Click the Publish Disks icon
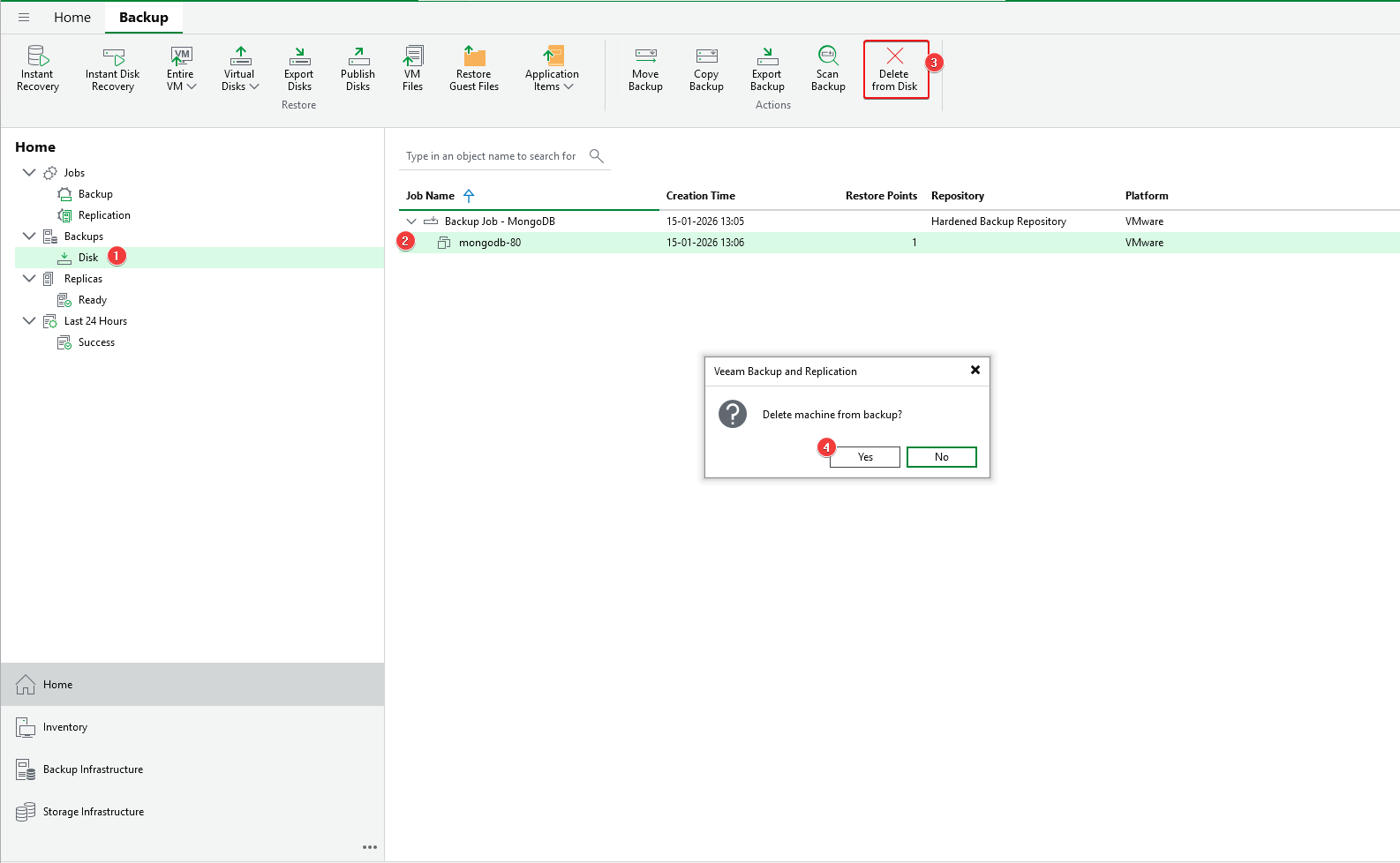This screenshot has height=863, width=1400. [358, 69]
